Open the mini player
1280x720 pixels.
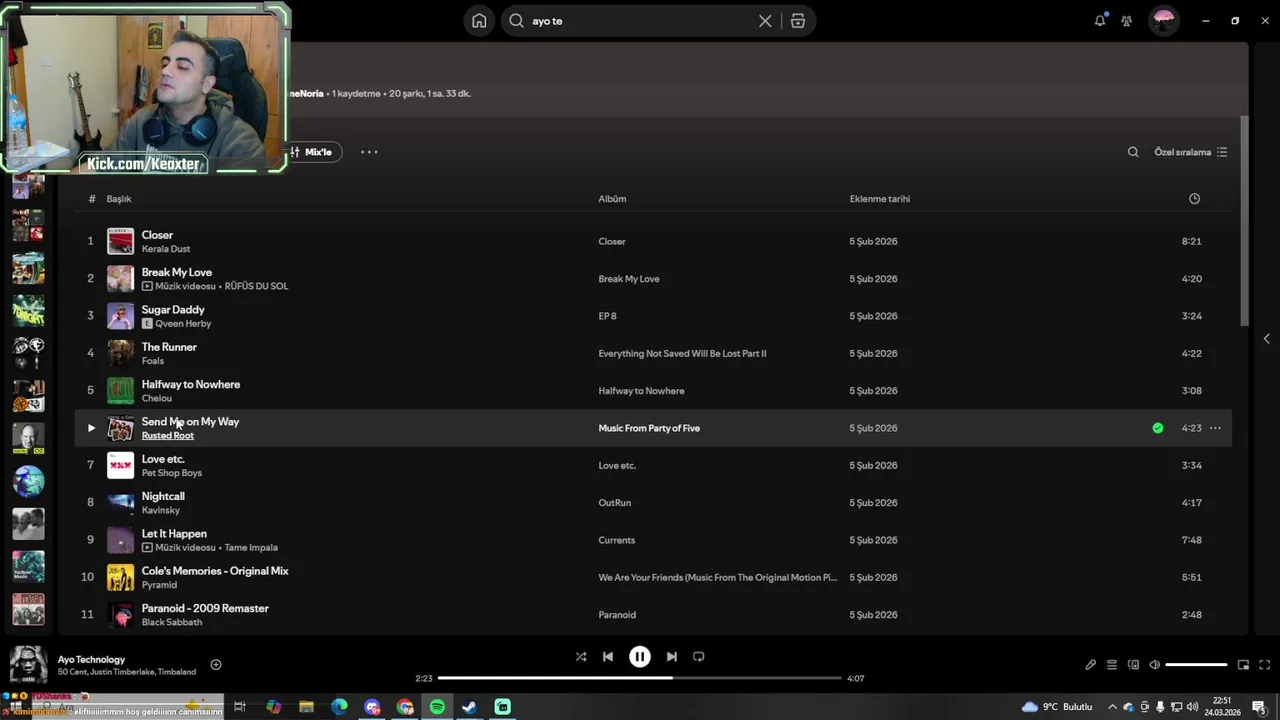click(x=1243, y=665)
